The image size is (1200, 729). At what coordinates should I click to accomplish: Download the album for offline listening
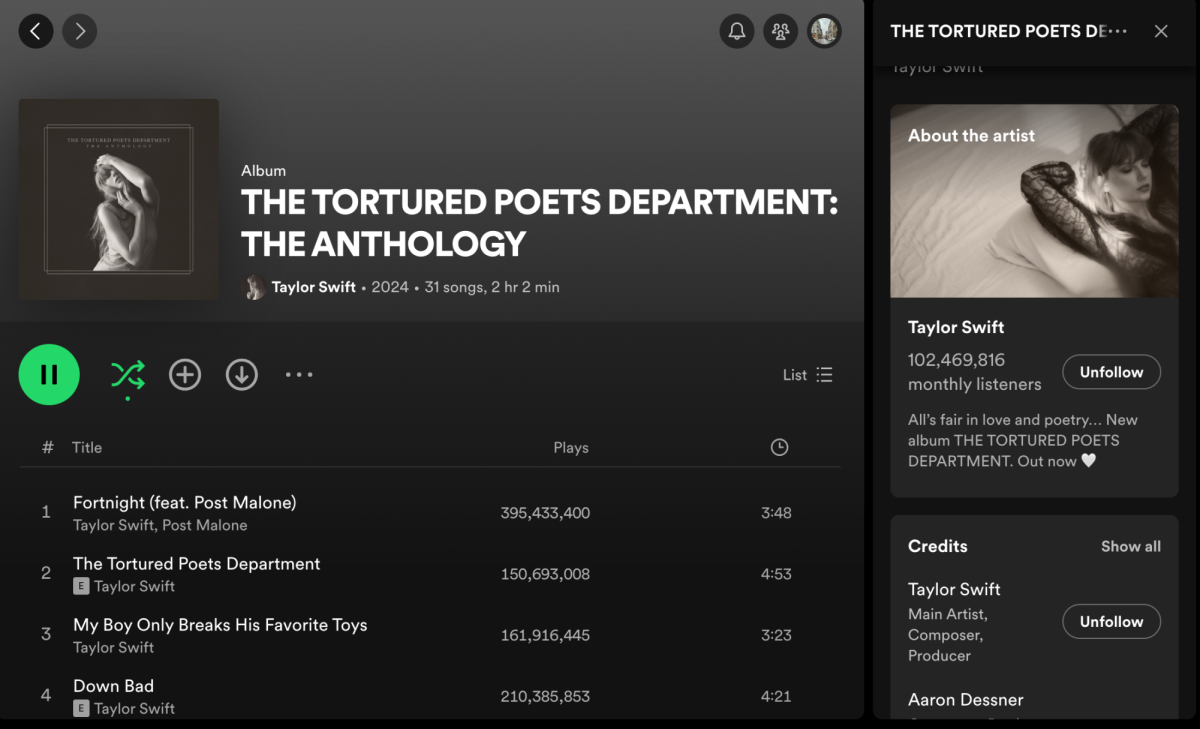coord(242,375)
